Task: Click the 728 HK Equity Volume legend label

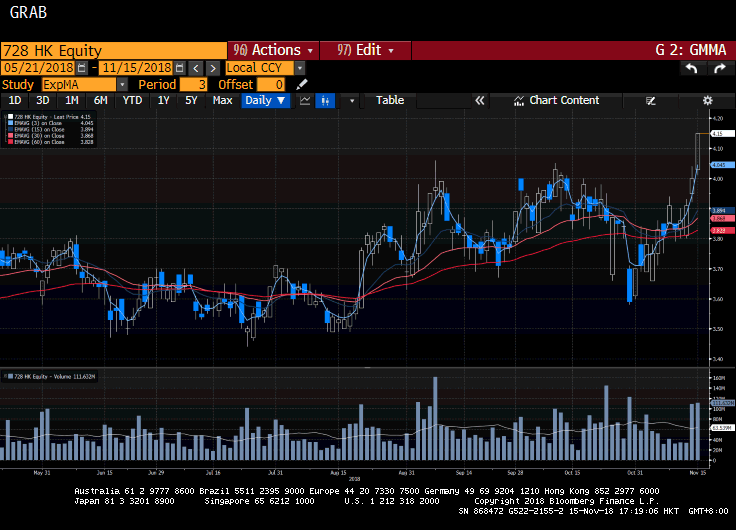Action: tap(55, 376)
